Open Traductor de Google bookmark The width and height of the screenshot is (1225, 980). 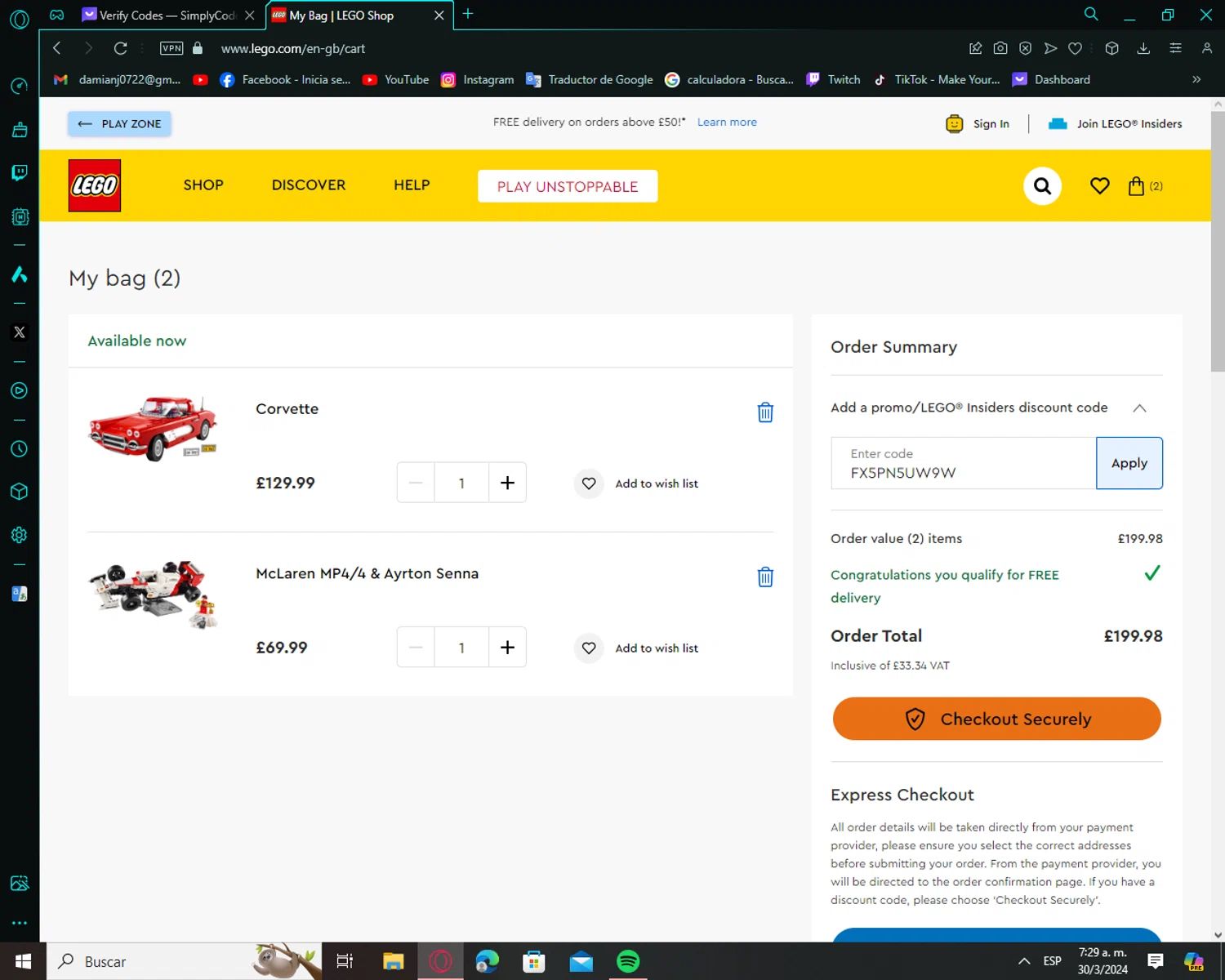(590, 79)
